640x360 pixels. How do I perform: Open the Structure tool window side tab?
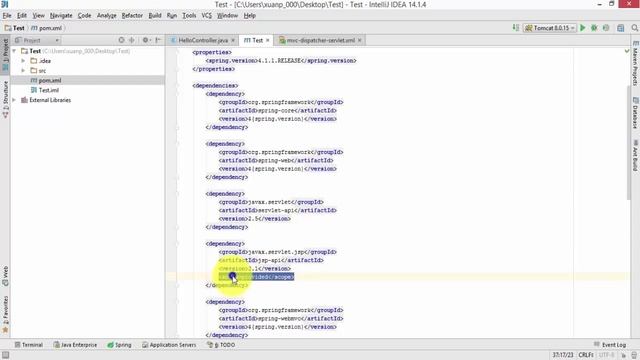tap(5, 99)
